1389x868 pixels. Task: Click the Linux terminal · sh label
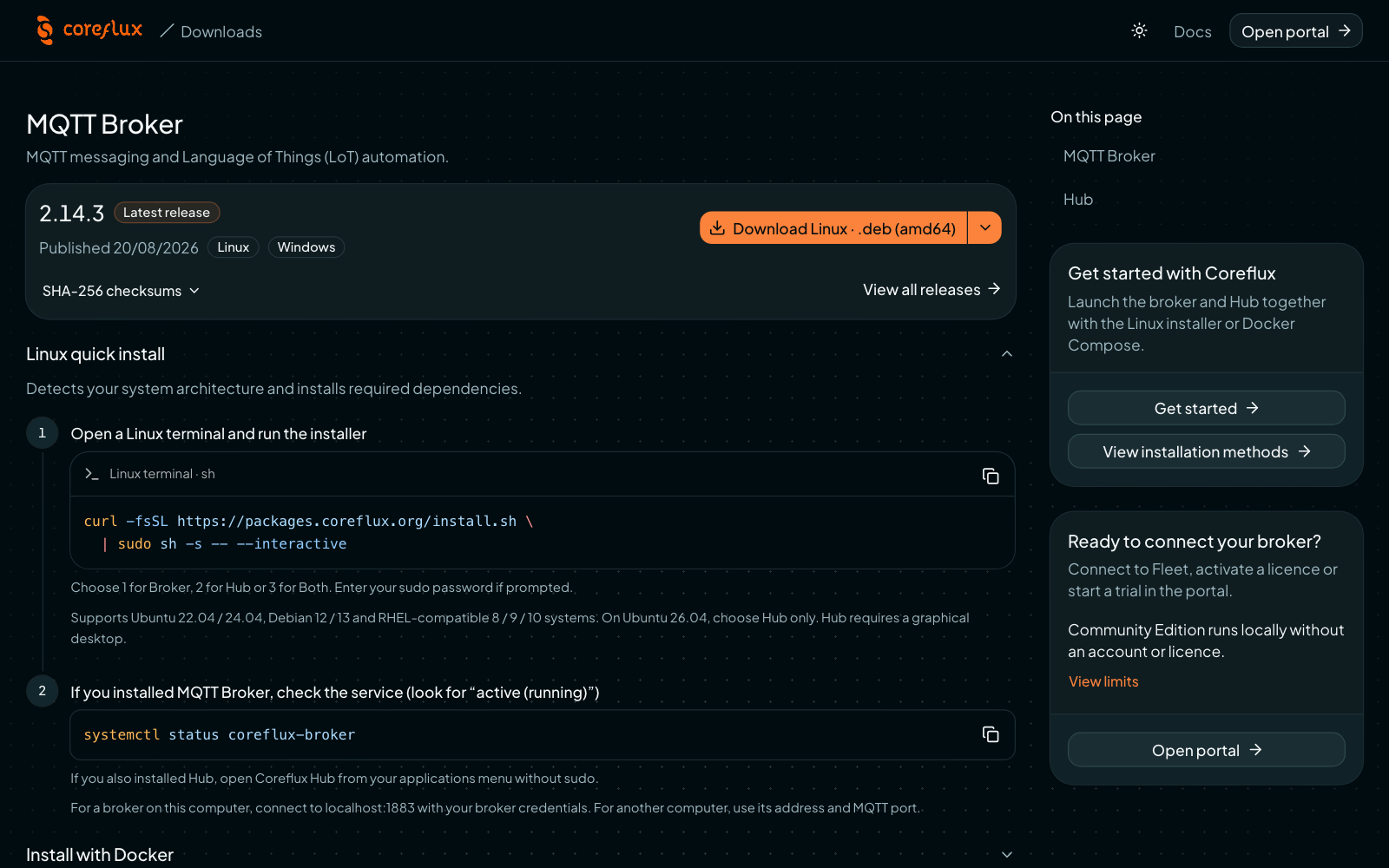click(162, 474)
